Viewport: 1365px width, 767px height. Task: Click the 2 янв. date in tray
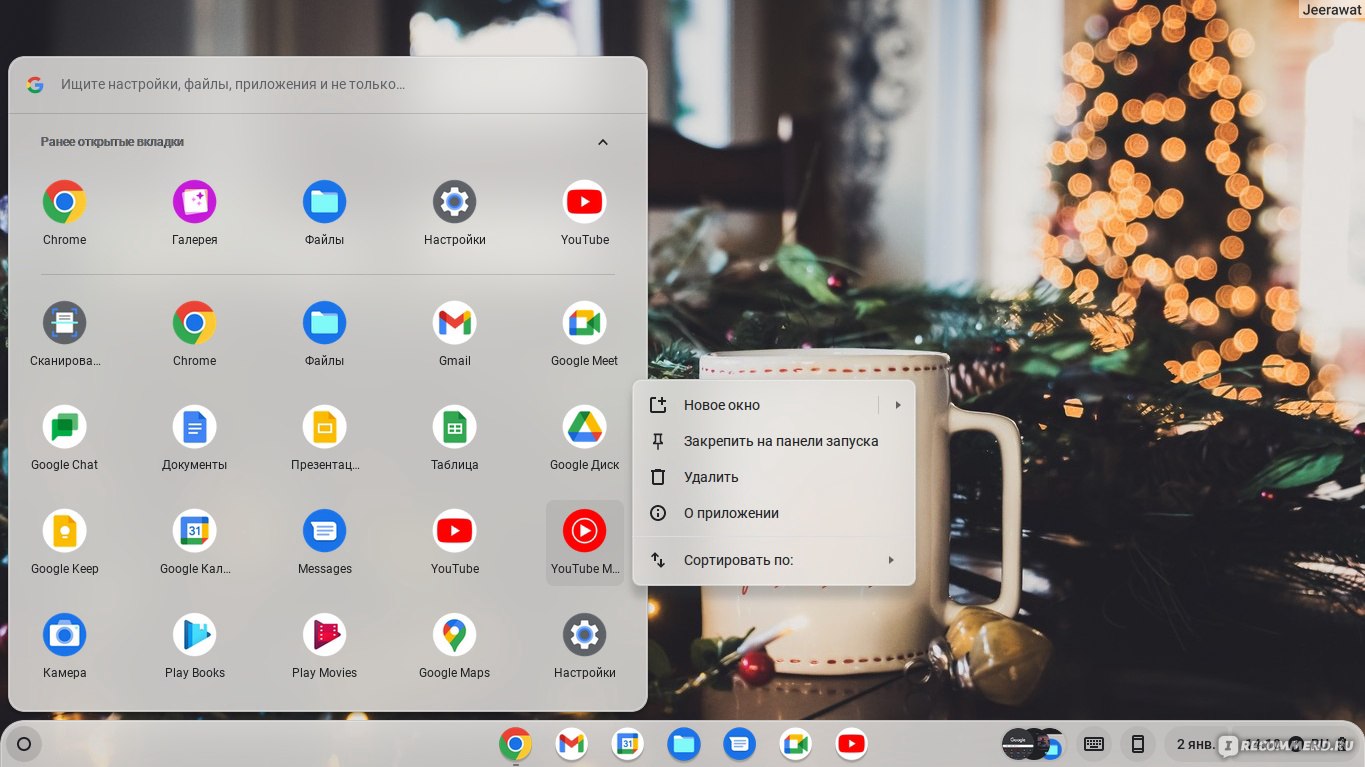point(1195,744)
